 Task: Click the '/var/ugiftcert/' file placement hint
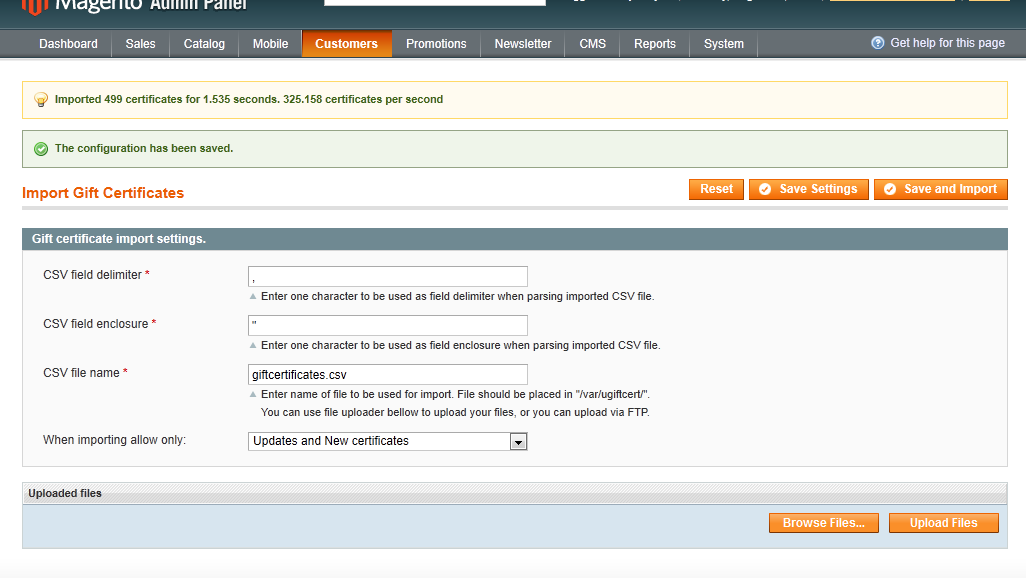pyautogui.click(x=455, y=395)
